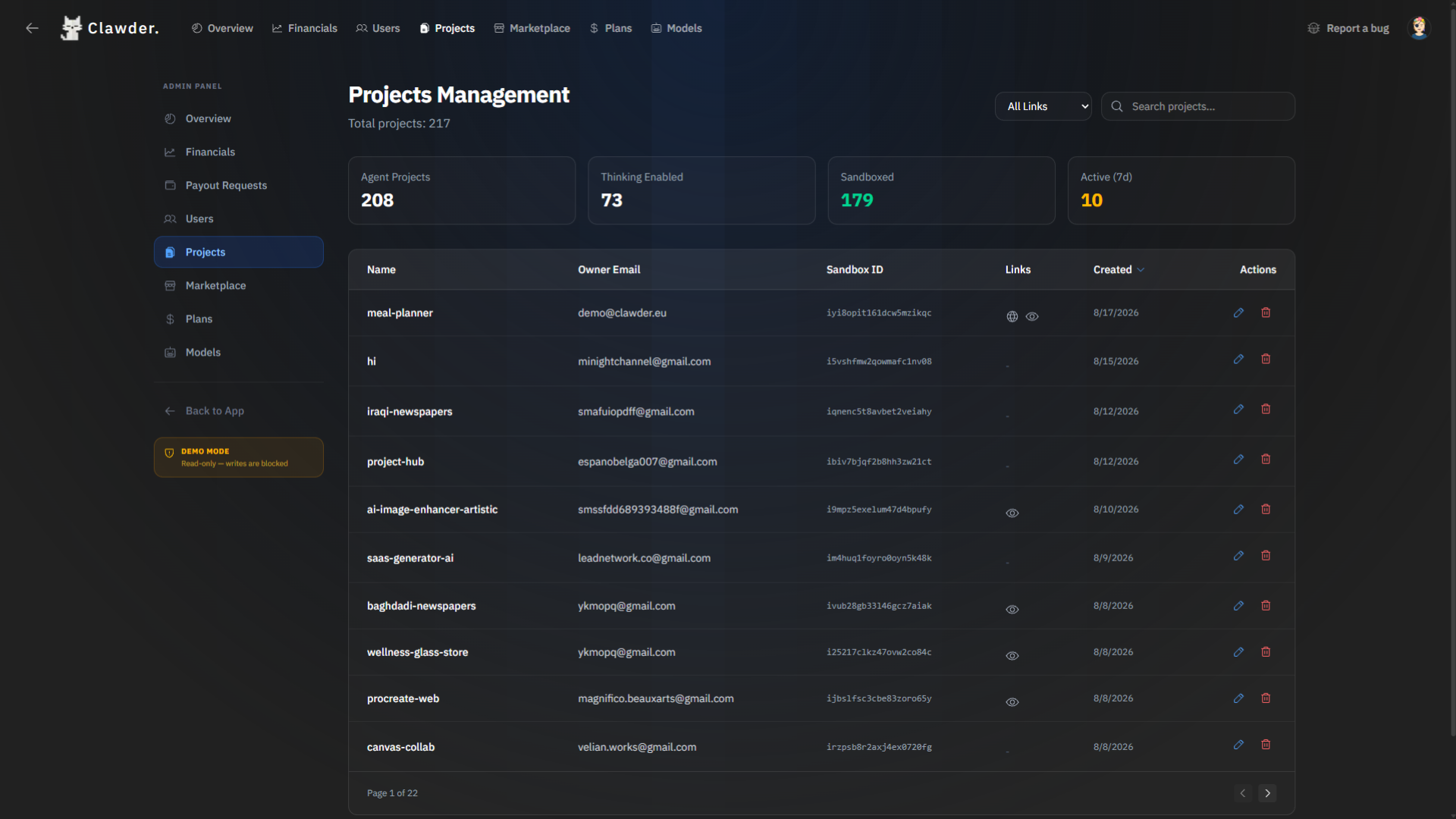This screenshot has height=819, width=1456.
Task: Open user avatar profile menu
Action: tap(1419, 28)
